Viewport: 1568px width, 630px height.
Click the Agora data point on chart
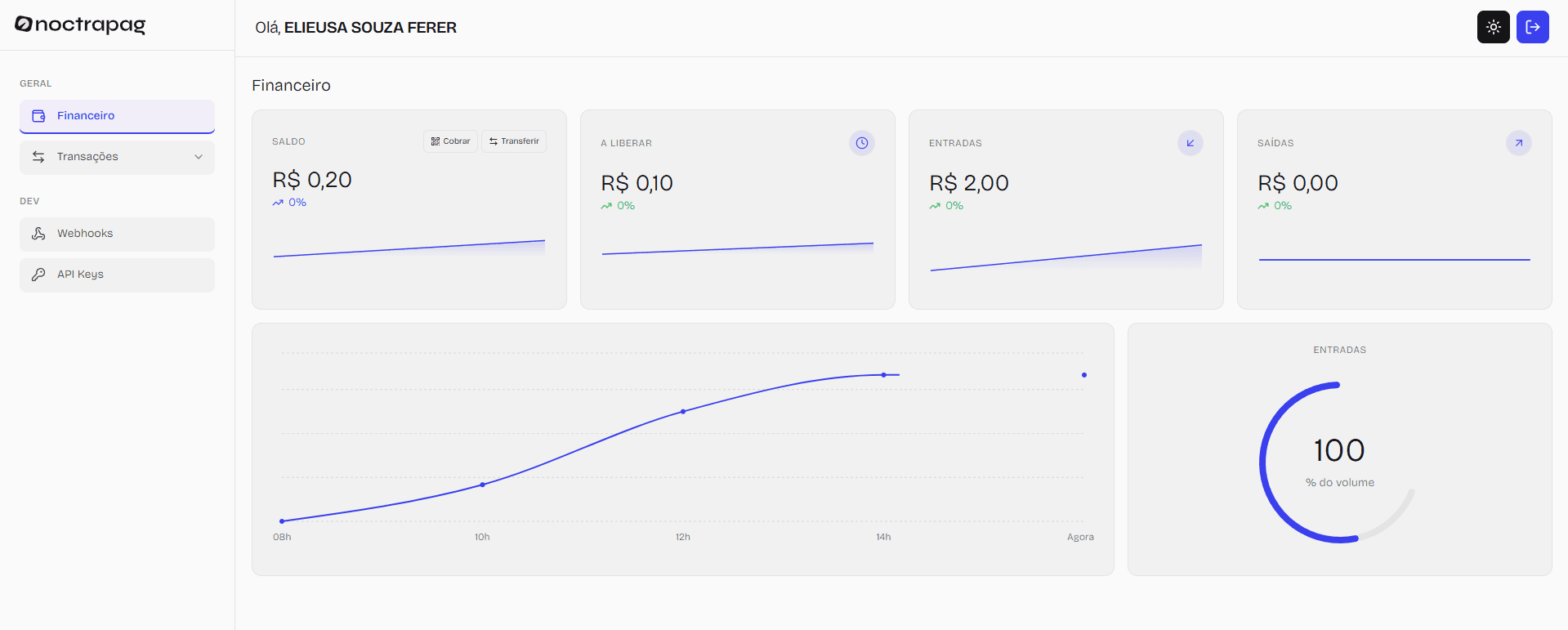coord(1084,375)
